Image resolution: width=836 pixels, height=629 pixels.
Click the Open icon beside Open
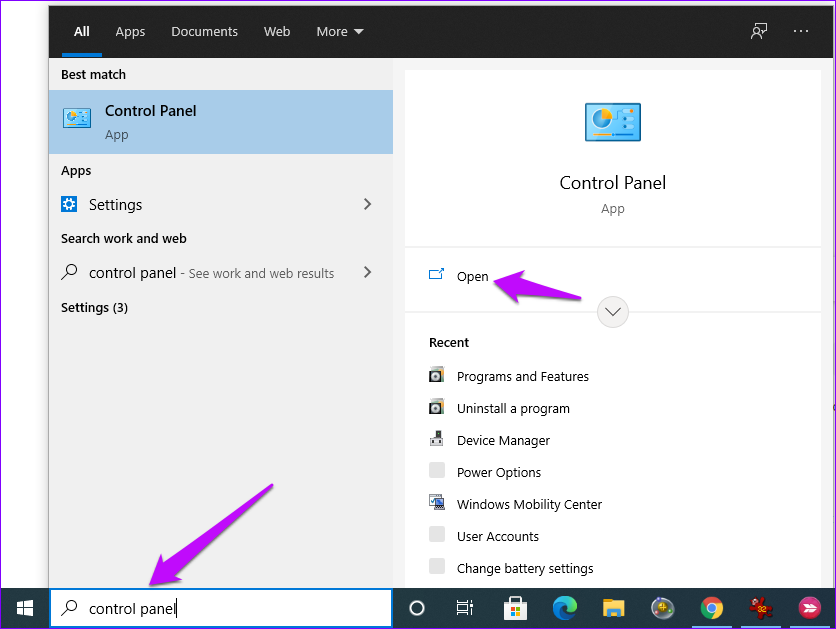436,275
